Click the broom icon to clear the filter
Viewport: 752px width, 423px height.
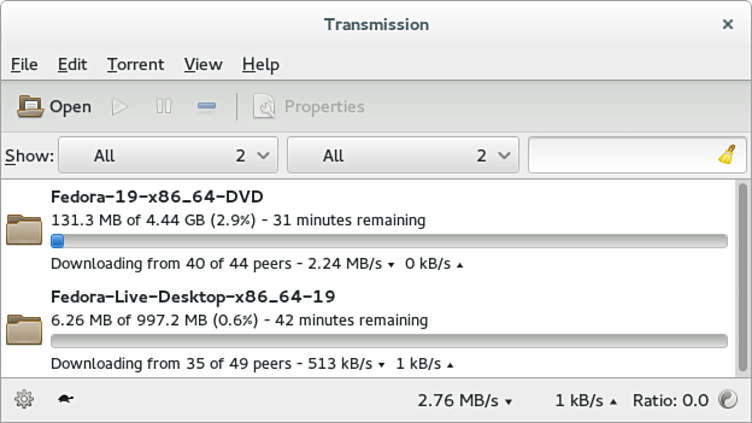[727, 155]
